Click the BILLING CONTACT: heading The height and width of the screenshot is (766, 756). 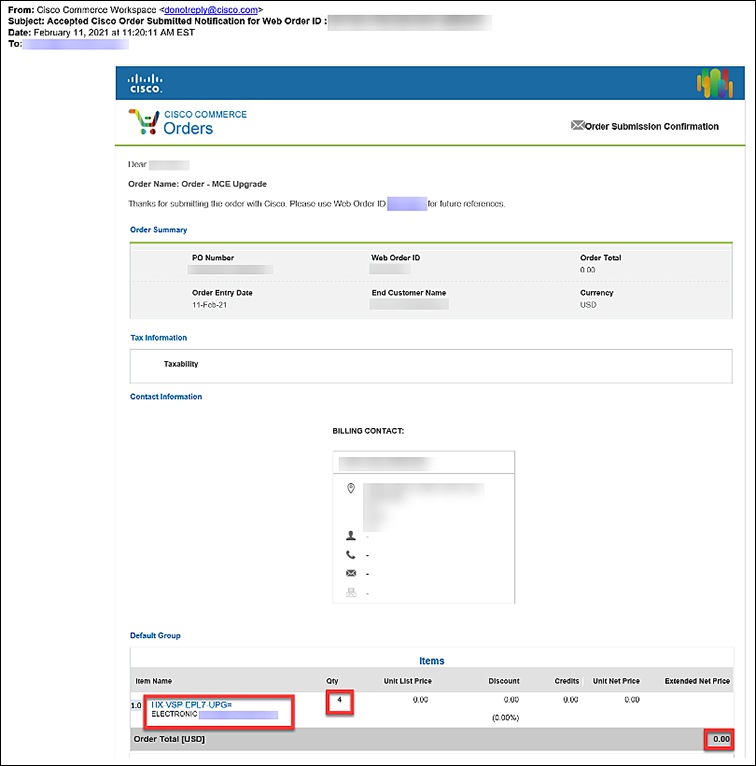[368, 431]
